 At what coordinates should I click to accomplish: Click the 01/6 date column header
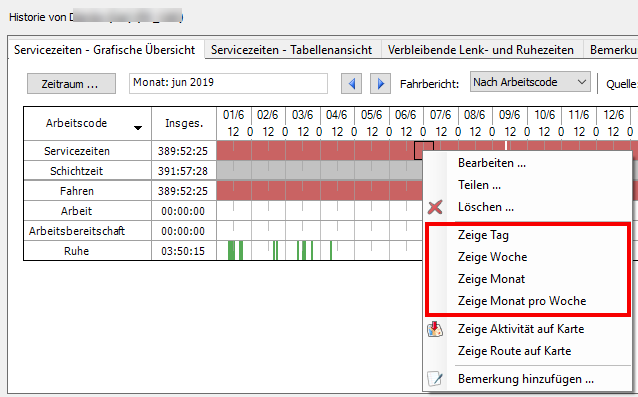click(234, 116)
